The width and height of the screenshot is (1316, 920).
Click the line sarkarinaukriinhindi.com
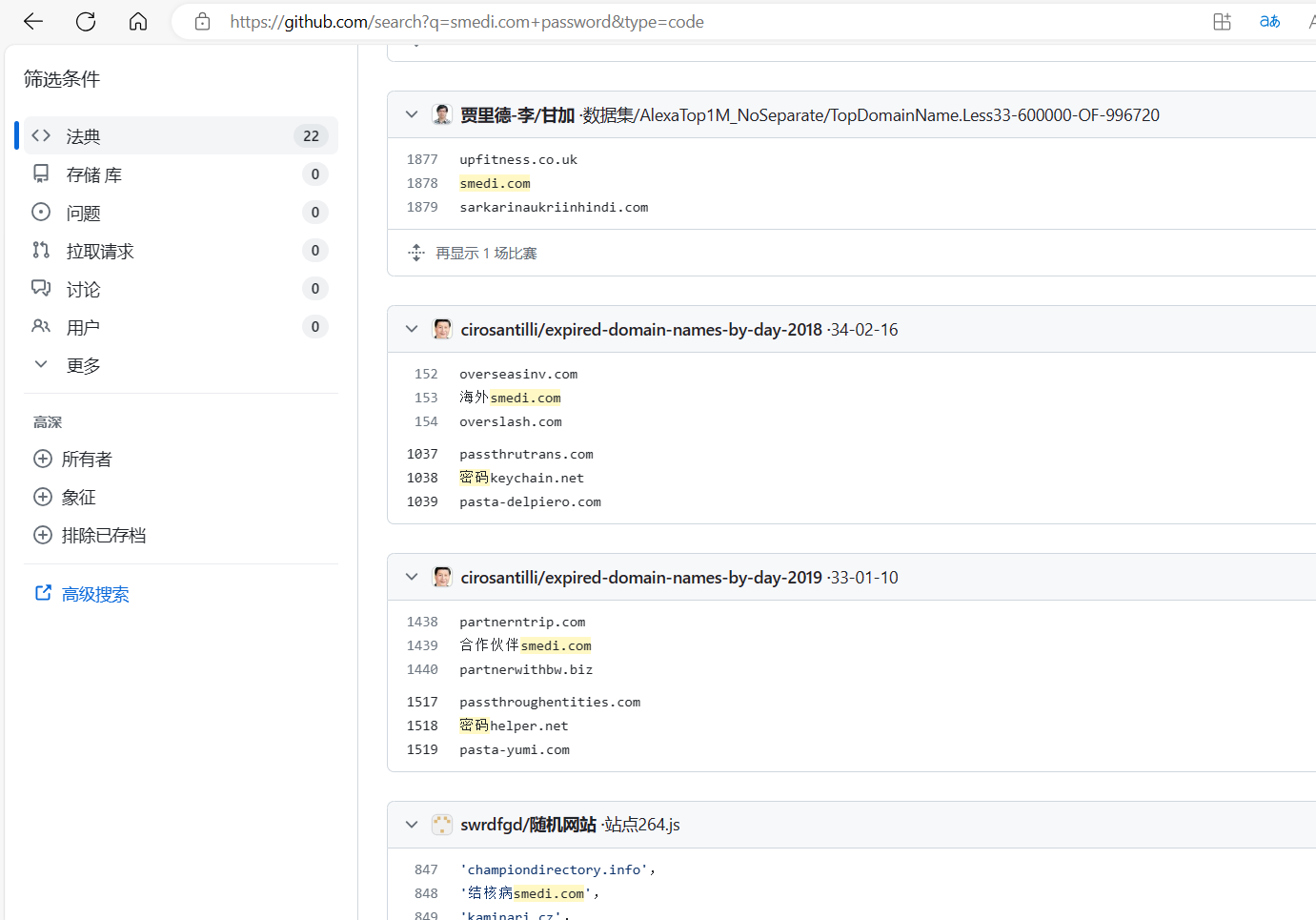tap(554, 207)
